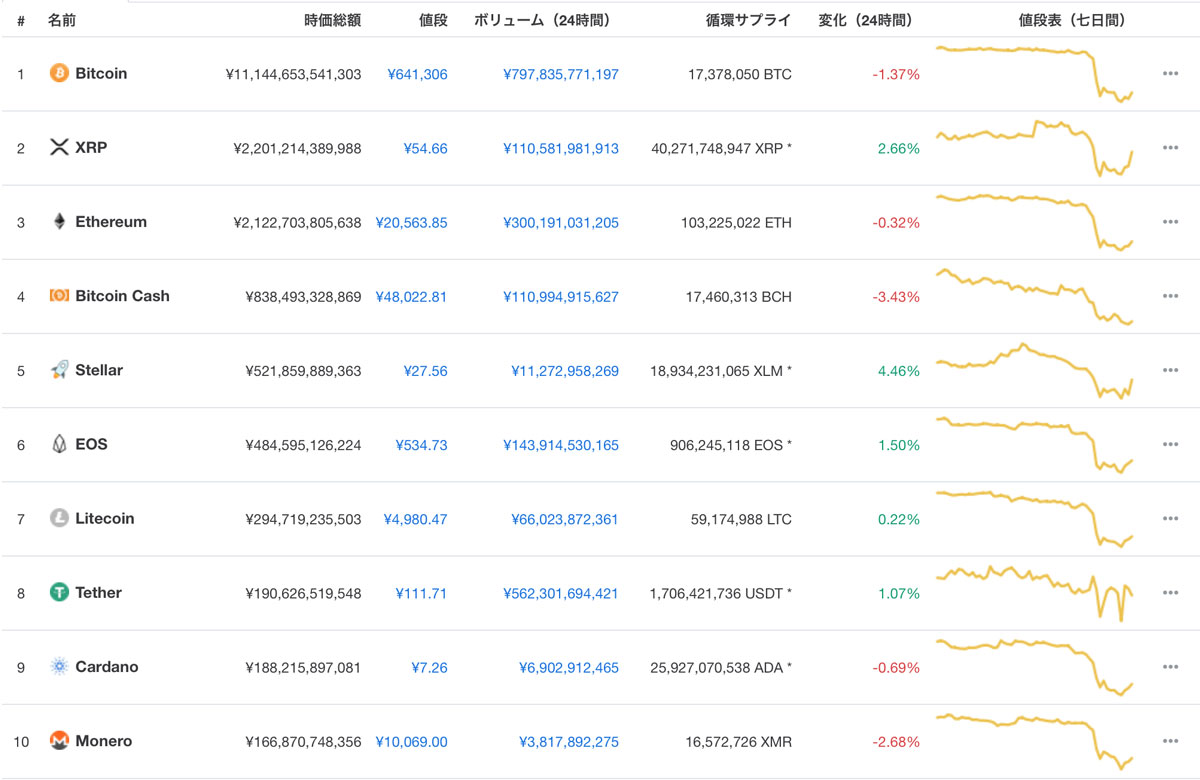1200x780 pixels.
Task: Click supply 103,225,022 ETH
Action: pos(736,222)
